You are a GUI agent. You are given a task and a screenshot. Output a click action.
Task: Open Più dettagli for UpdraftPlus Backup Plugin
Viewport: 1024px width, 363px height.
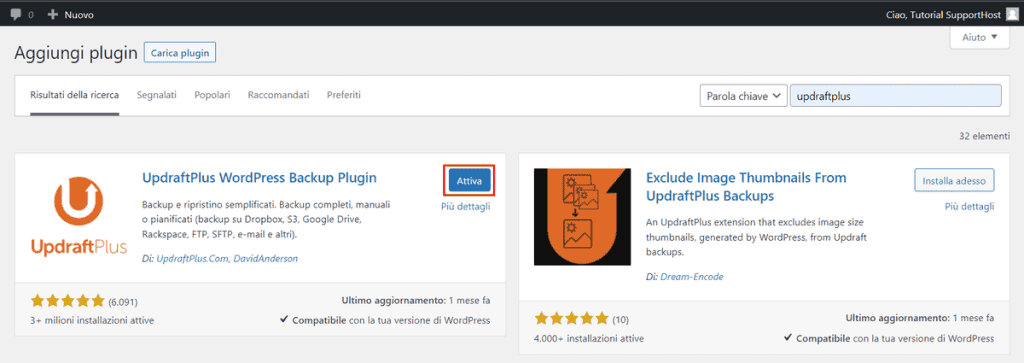(x=466, y=207)
